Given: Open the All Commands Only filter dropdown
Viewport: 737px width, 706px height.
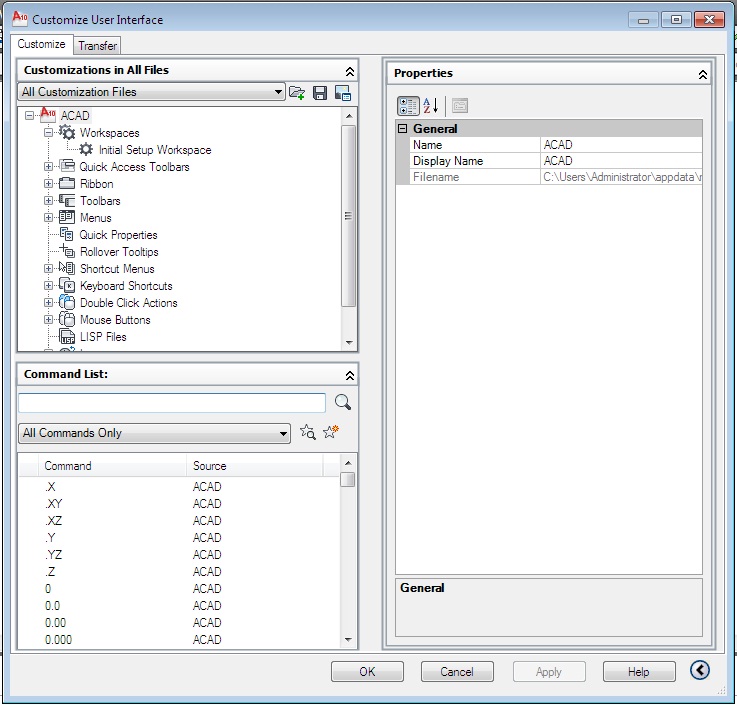Looking at the screenshot, I should click(x=154, y=433).
